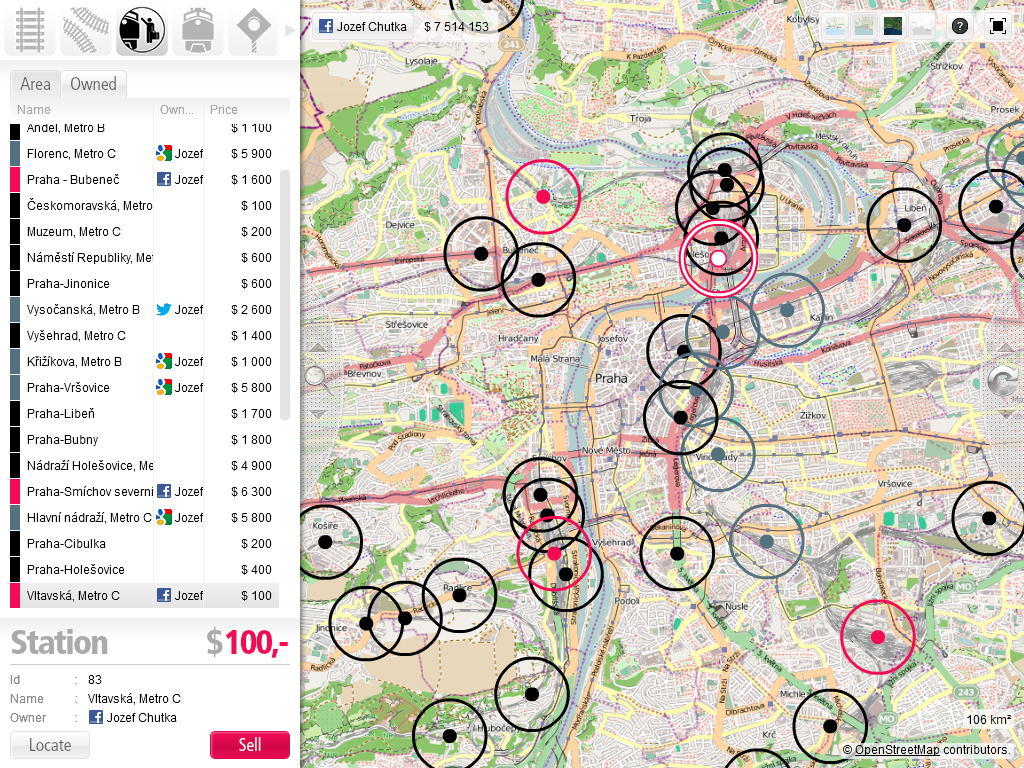Select the curved tracks tool
The width and height of the screenshot is (1024, 768).
pyautogui.click(x=86, y=31)
